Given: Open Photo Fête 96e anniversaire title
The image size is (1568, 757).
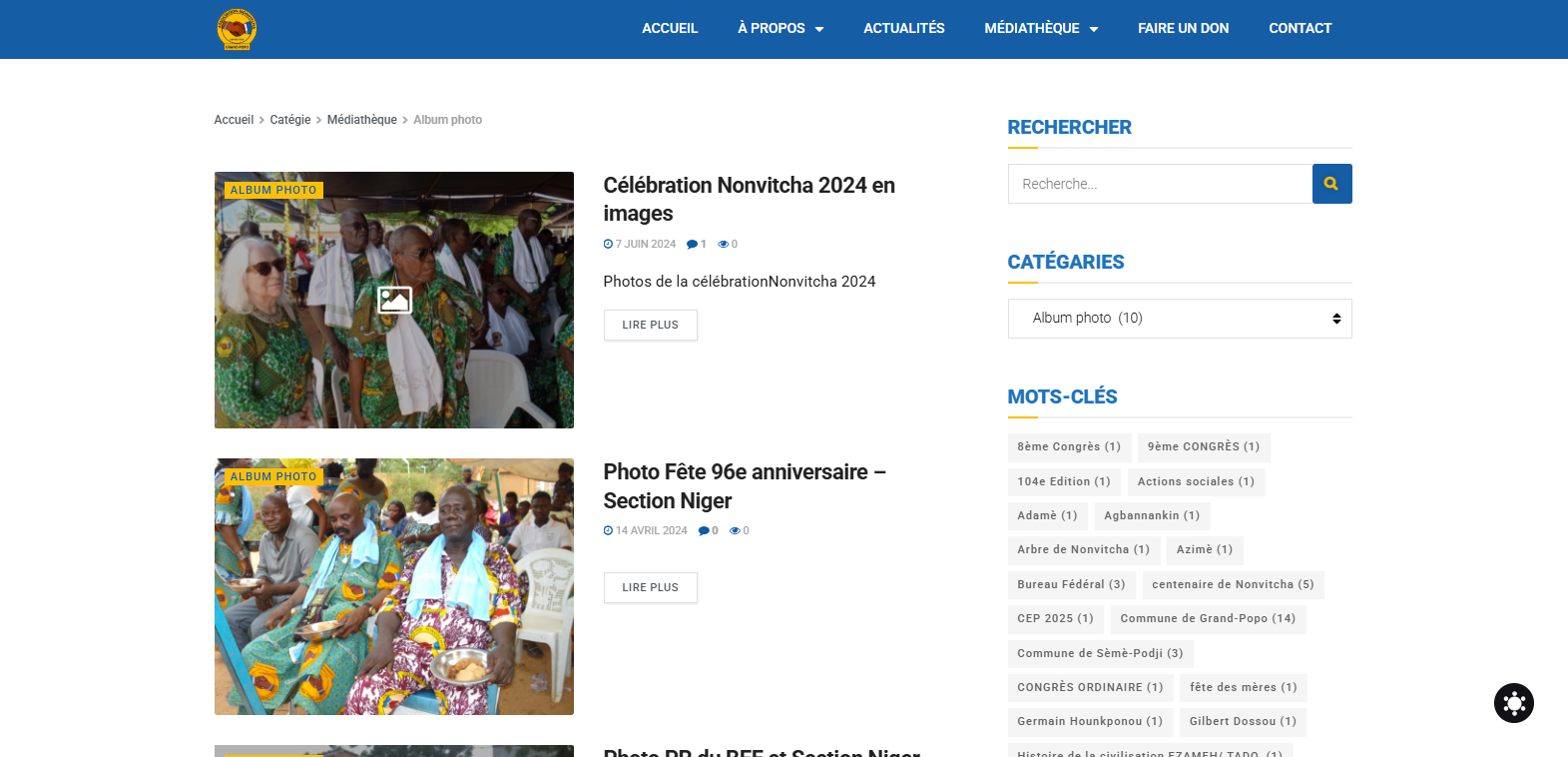Looking at the screenshot, I should [745, 485].
